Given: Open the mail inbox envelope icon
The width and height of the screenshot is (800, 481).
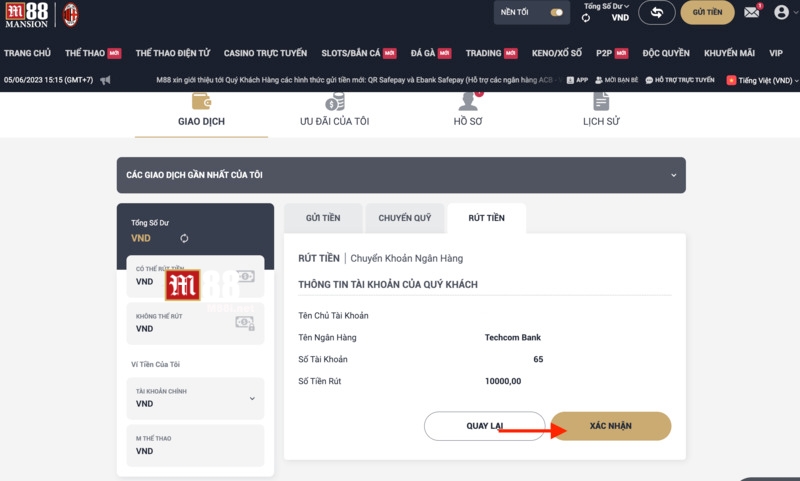Looking at the screenshot, I should click(751, 13).
